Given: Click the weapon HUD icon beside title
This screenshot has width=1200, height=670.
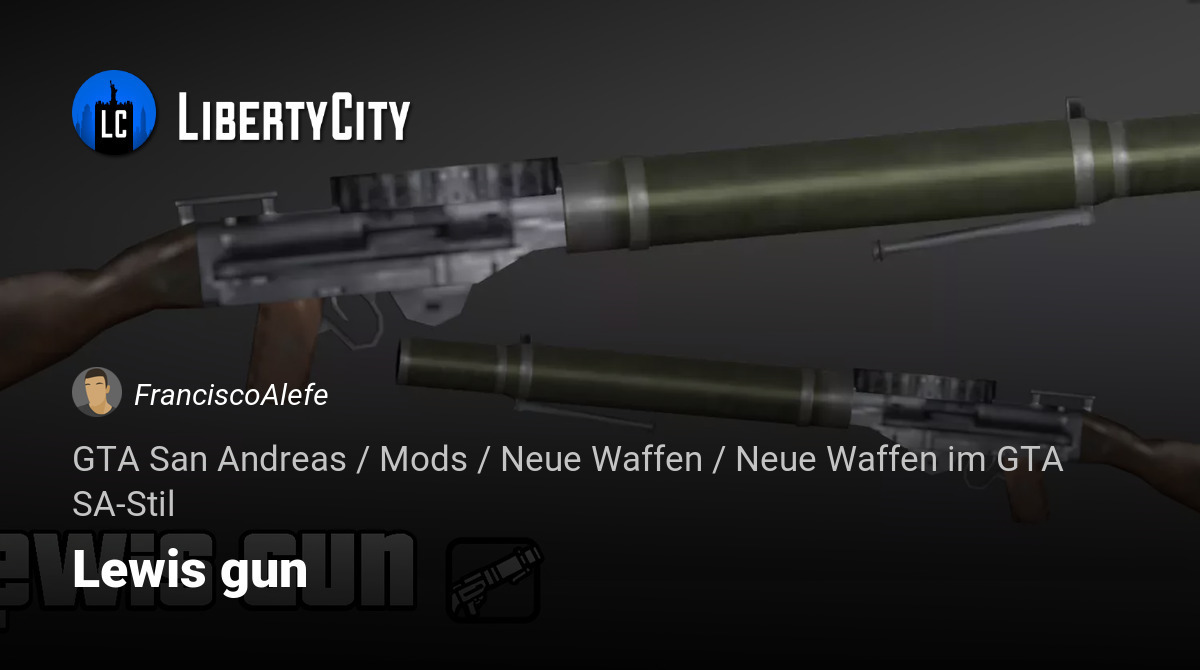Looking at the screenshot, I should (x=493, y=580).
